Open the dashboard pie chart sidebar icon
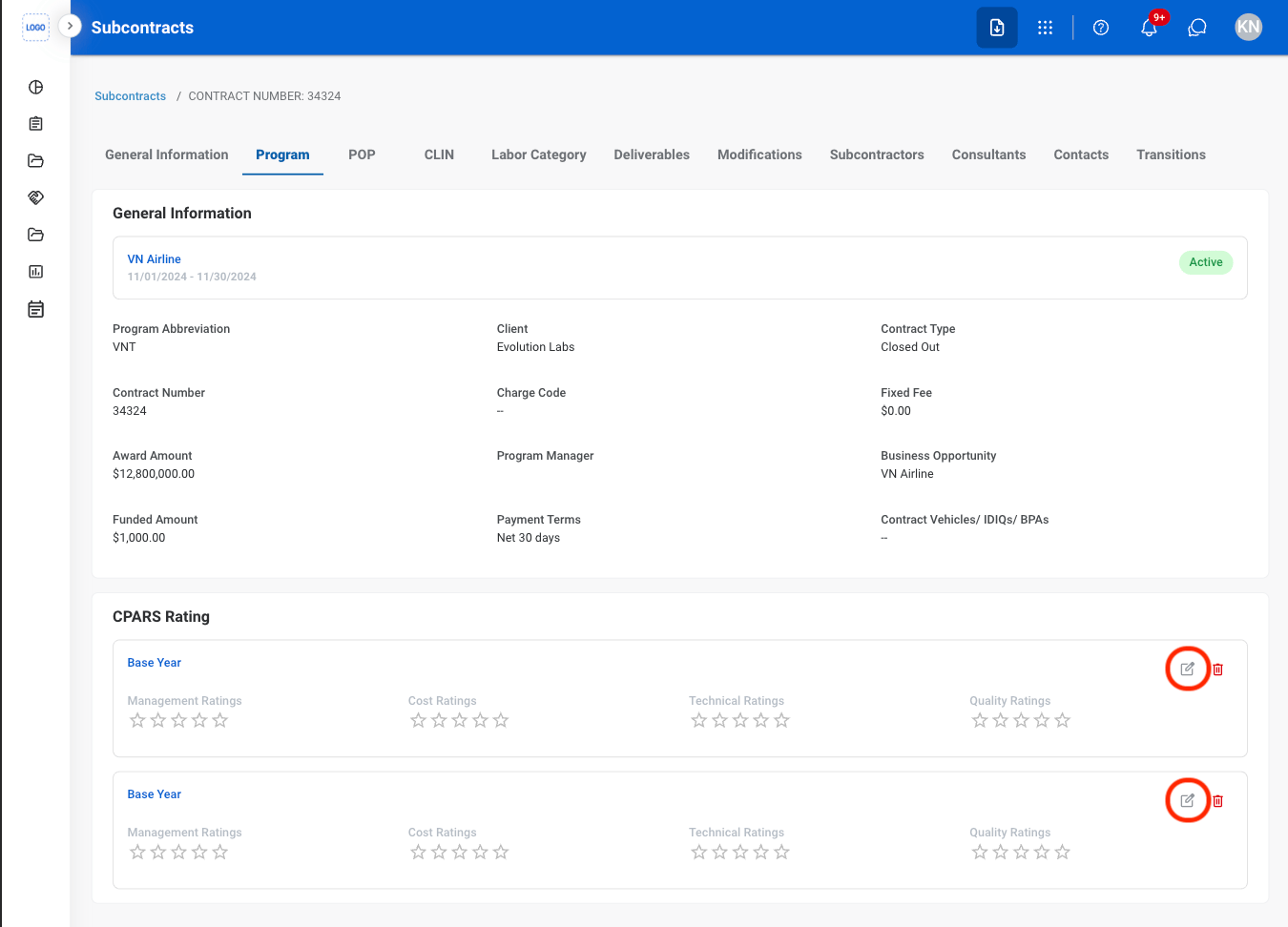This screenshot has height=927, width=1288. click(36, 88)
